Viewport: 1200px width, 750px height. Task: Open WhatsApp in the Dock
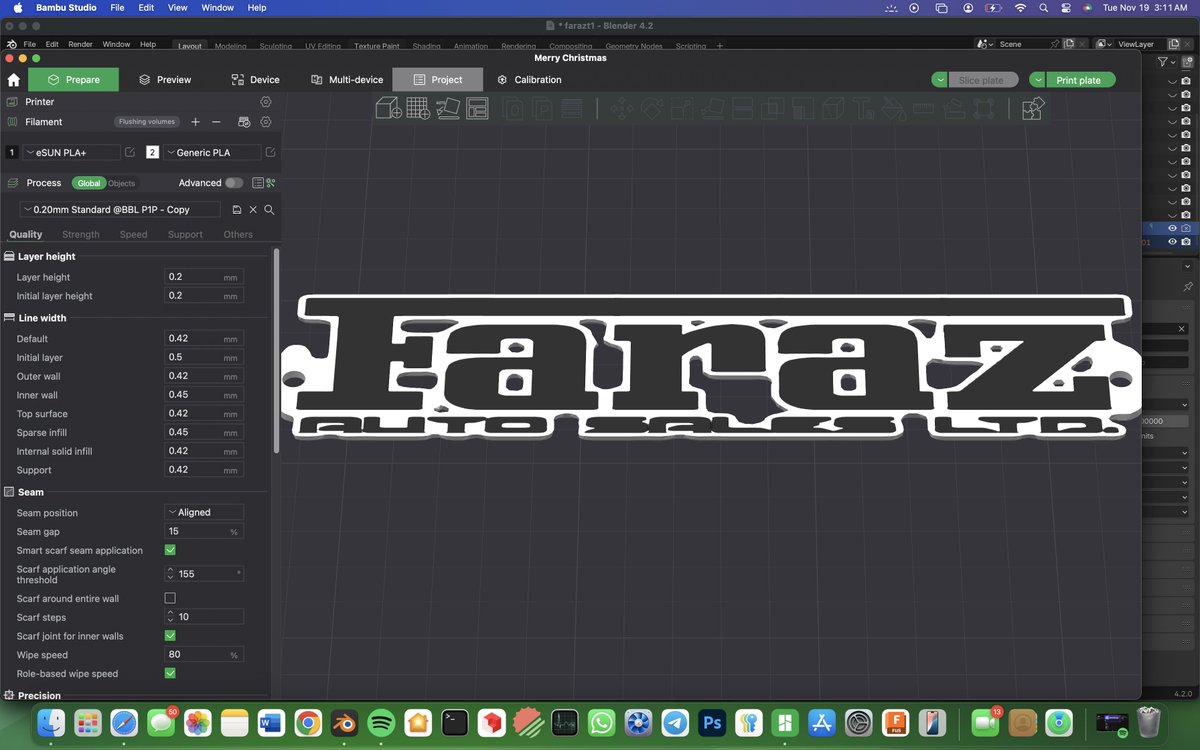point(601,722)
